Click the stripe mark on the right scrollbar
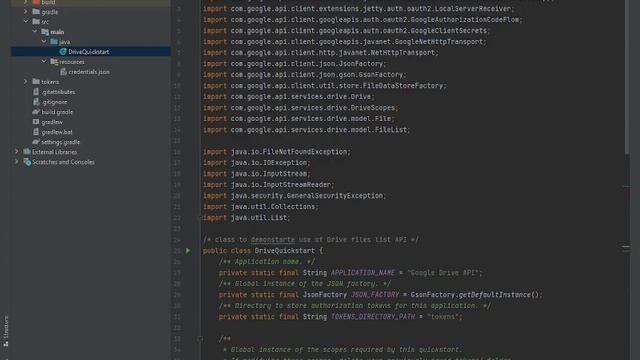Screen dimensions: 640x360 click(x=626, y=247)
